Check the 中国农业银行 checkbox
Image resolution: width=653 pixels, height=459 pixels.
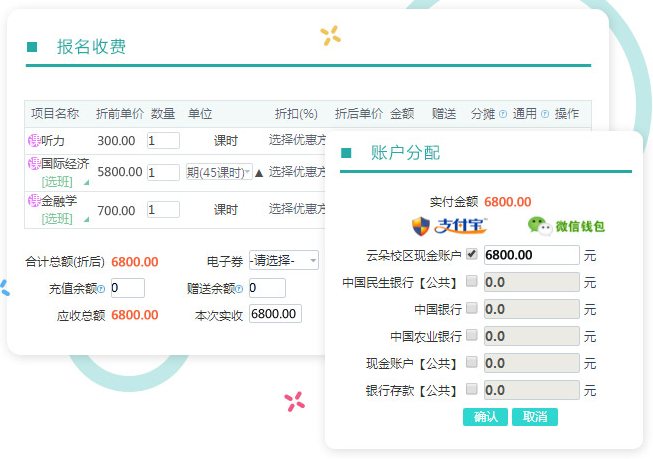pyautogui.click(x=471, y=335)
